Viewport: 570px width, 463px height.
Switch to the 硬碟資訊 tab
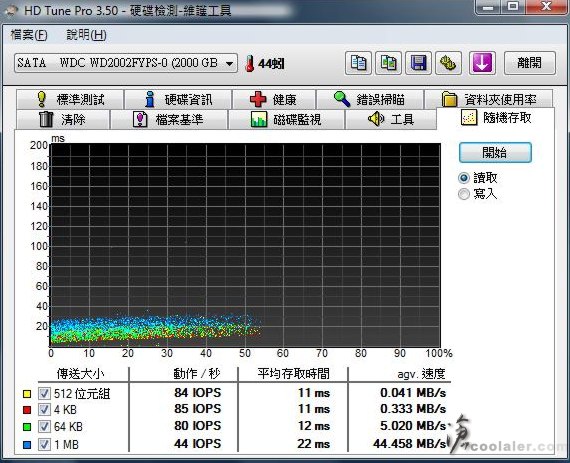click(x=178, y=99)
